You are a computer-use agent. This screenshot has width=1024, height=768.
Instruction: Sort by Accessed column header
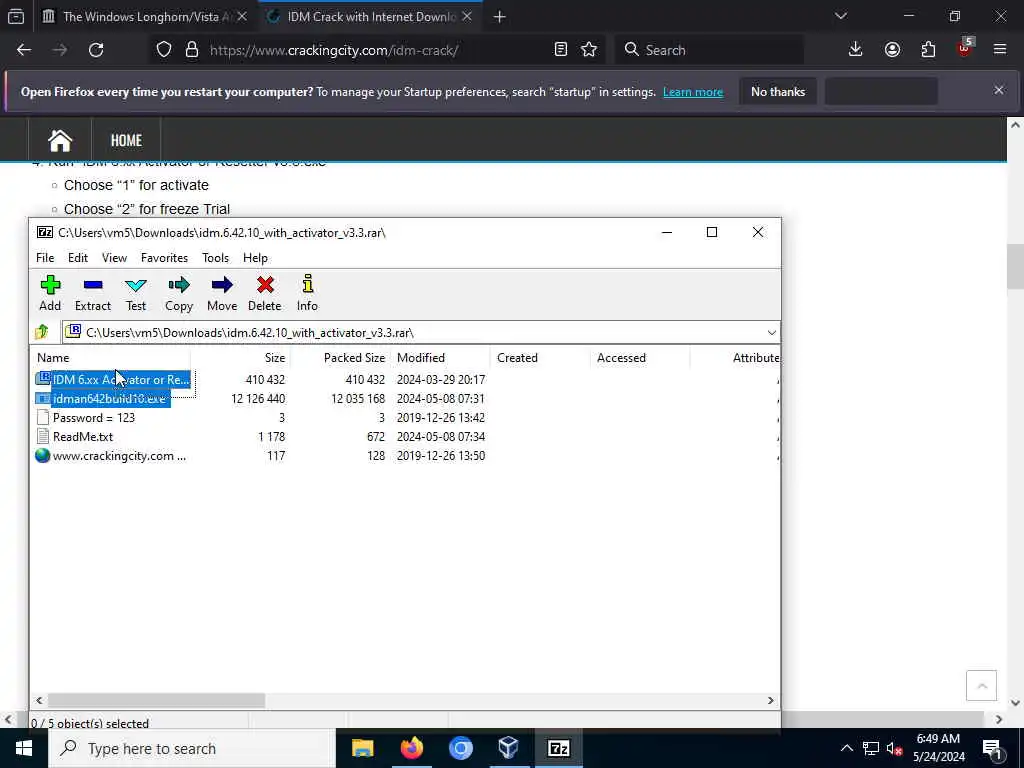tap(640, 358)
